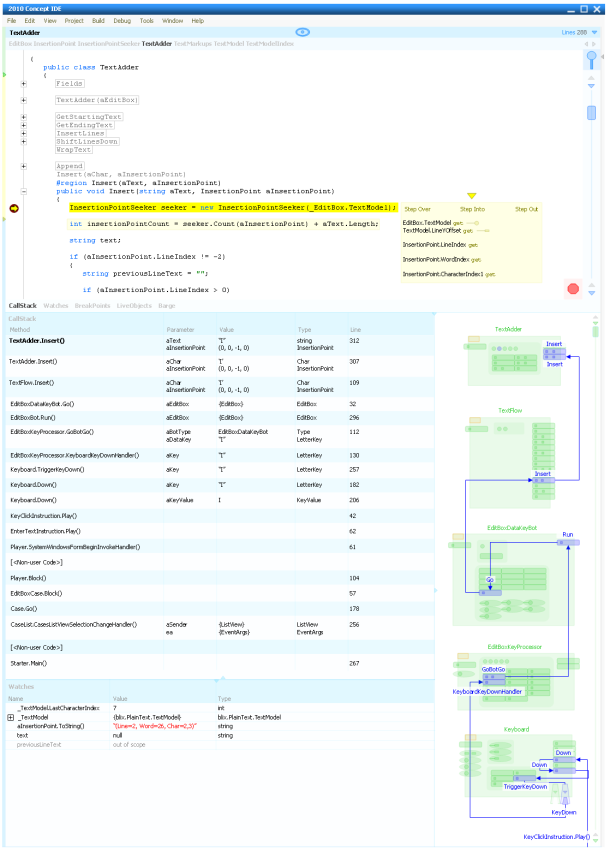Click the blue down arrow below the pin icon
Screen dimensions: 610x851
point(592,86)
